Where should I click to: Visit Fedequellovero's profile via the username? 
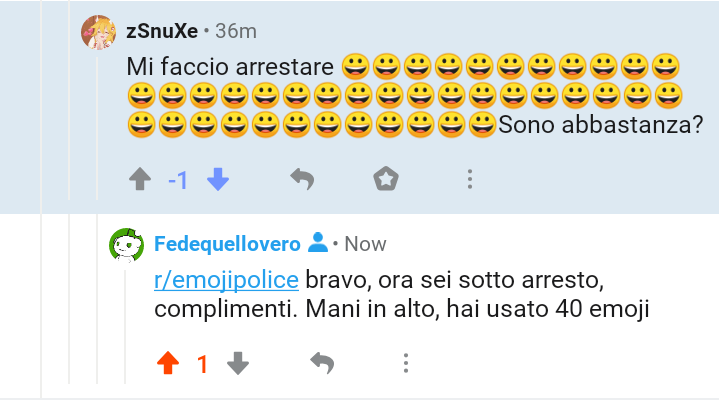coord(227,244)
